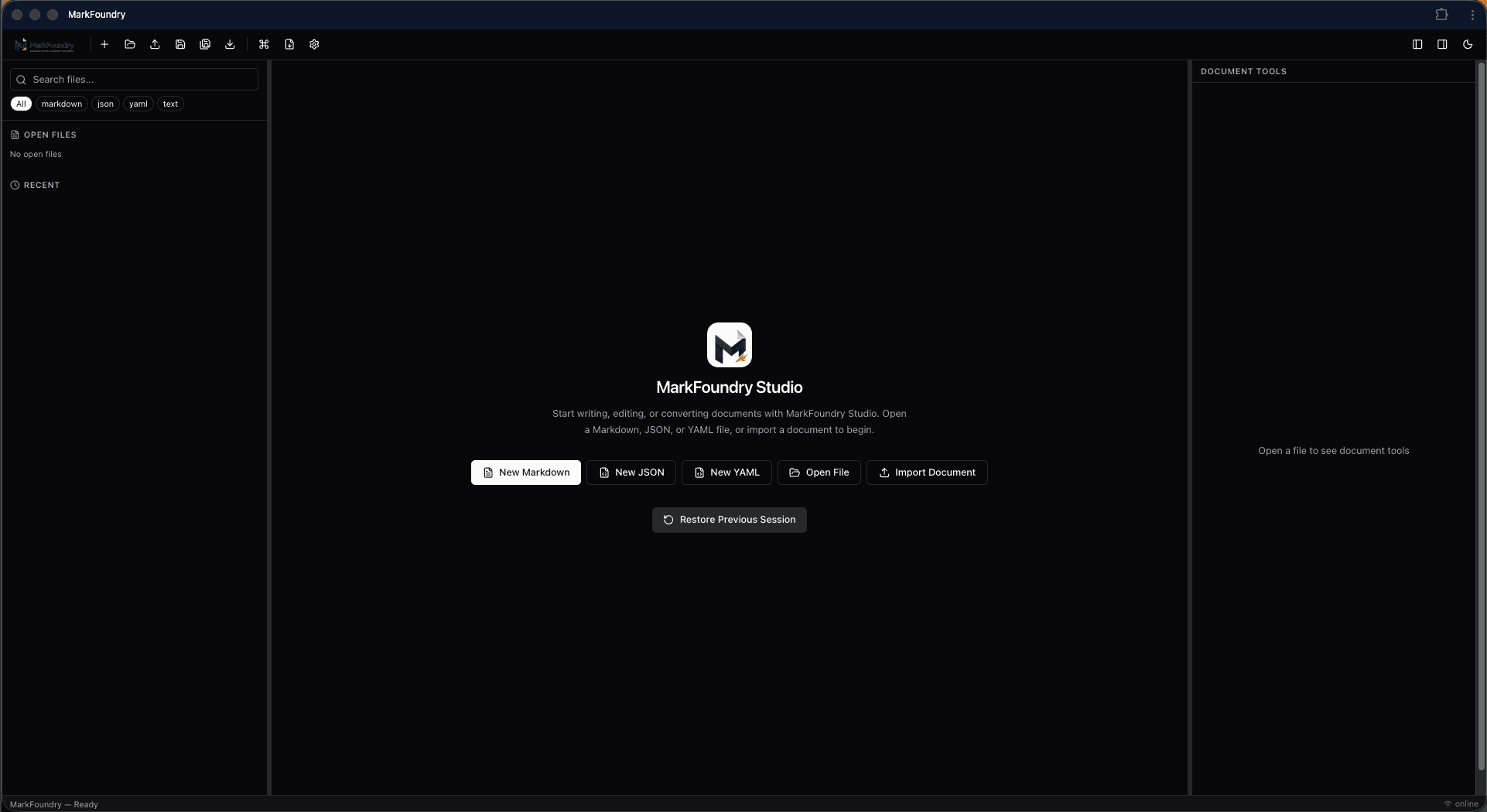1487x812 pixels.
Task: Click the online status indicator
Action: tap(1461, 804)
